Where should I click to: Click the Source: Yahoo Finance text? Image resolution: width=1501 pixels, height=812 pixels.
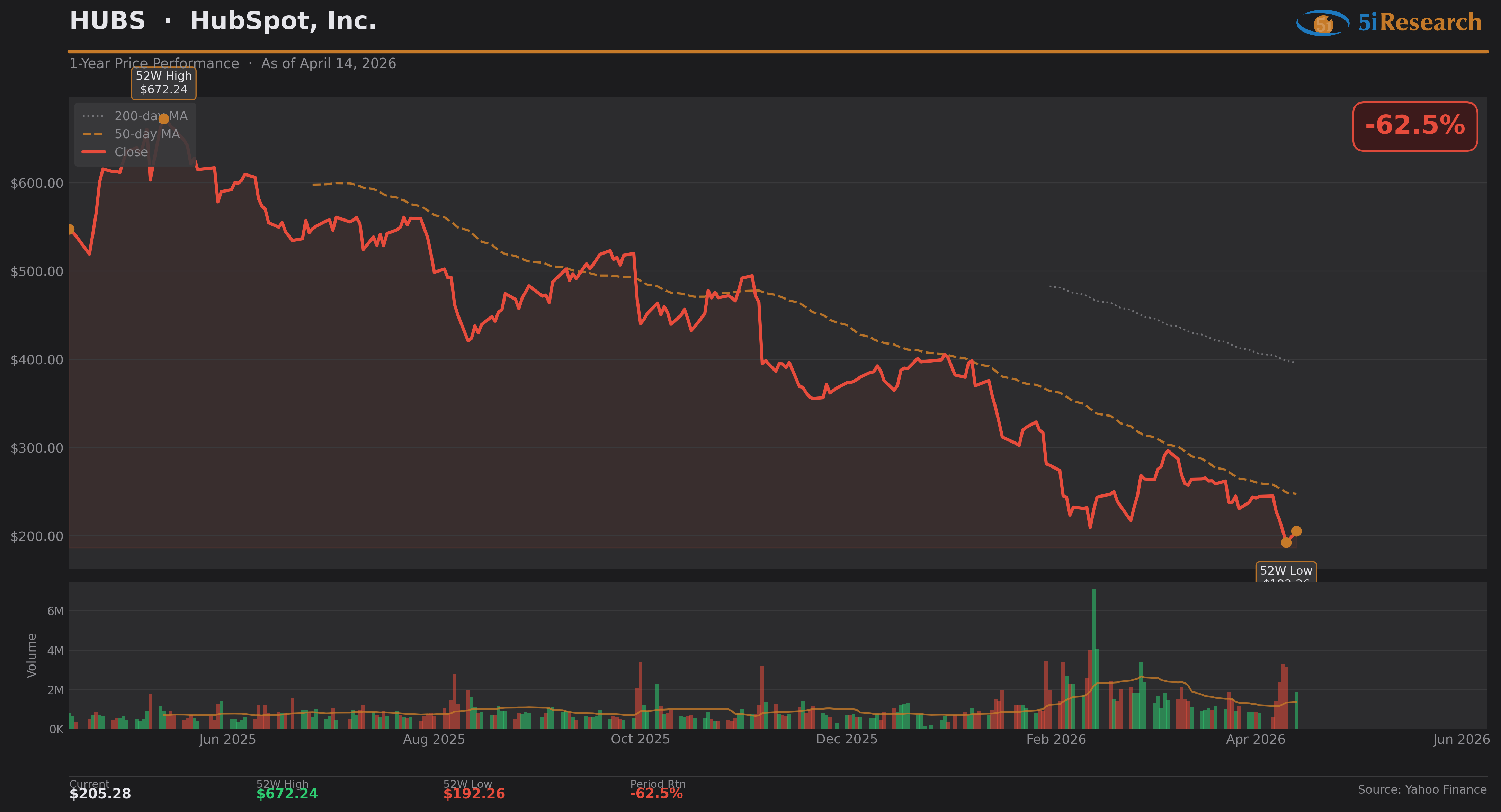(x=1422, y=789)
